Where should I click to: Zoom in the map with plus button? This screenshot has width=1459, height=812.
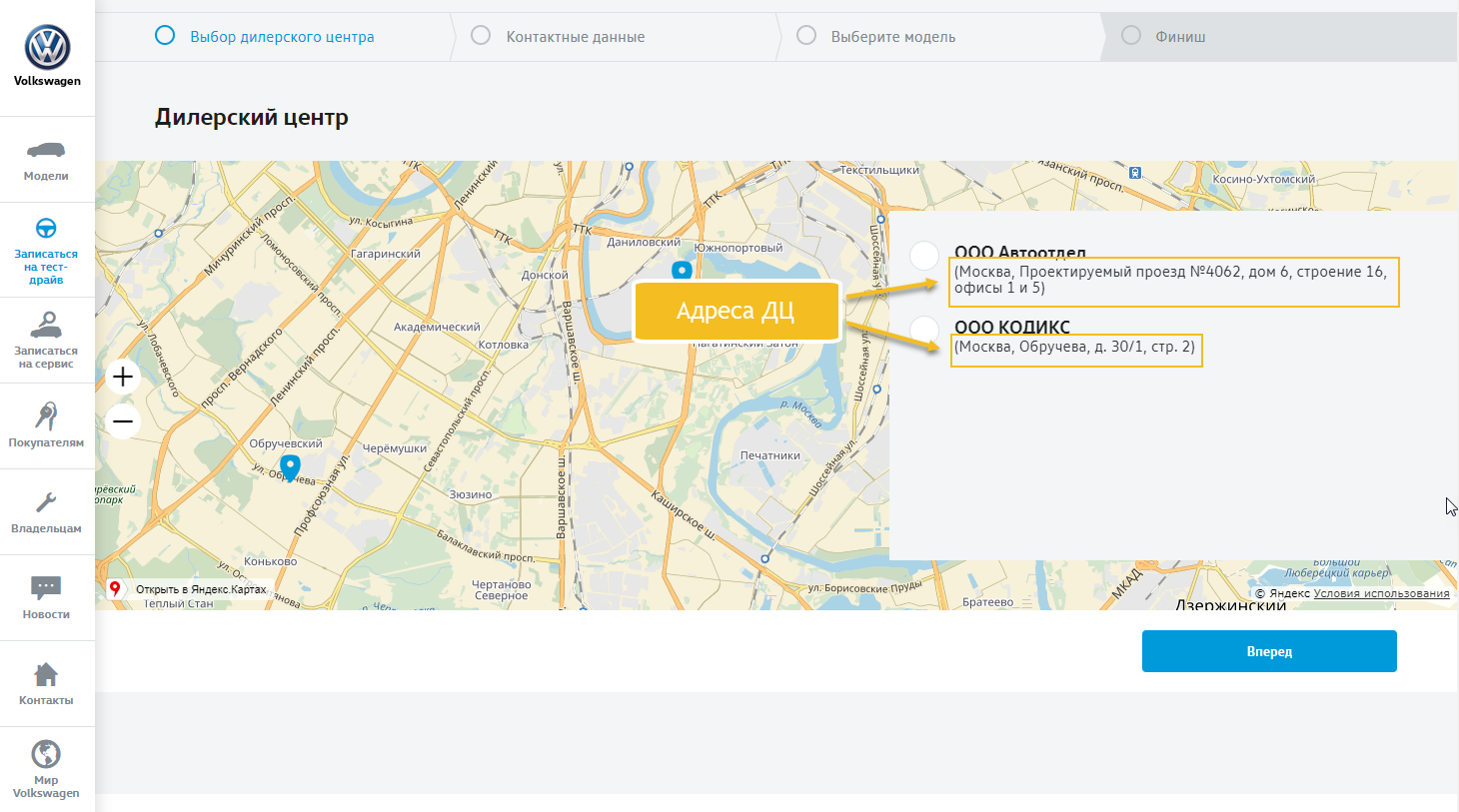(123, 377)
